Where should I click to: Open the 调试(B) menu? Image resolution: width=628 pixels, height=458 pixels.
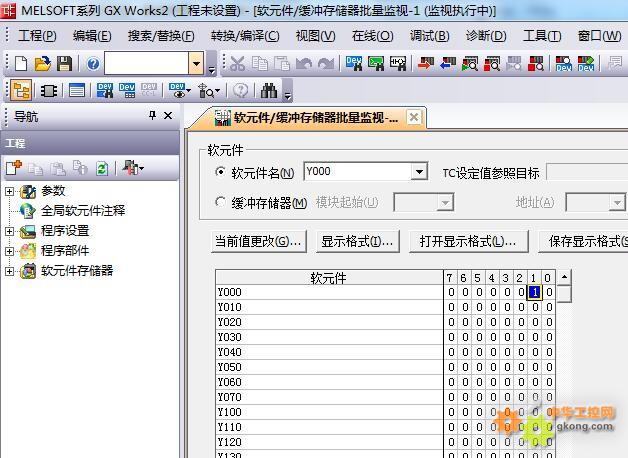click(429, 36)
